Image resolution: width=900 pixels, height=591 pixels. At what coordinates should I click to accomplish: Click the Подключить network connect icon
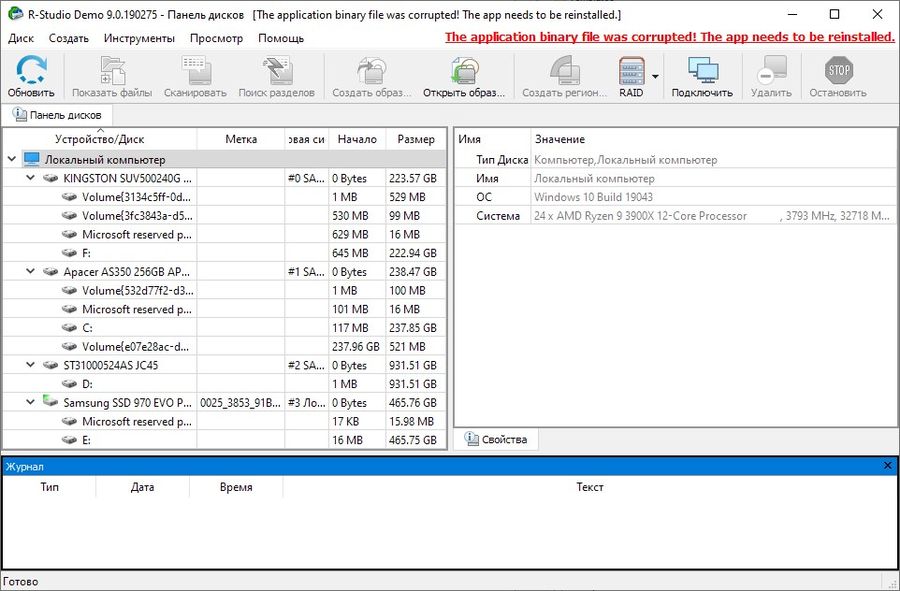pyautogui.click(x=702, y=72)
